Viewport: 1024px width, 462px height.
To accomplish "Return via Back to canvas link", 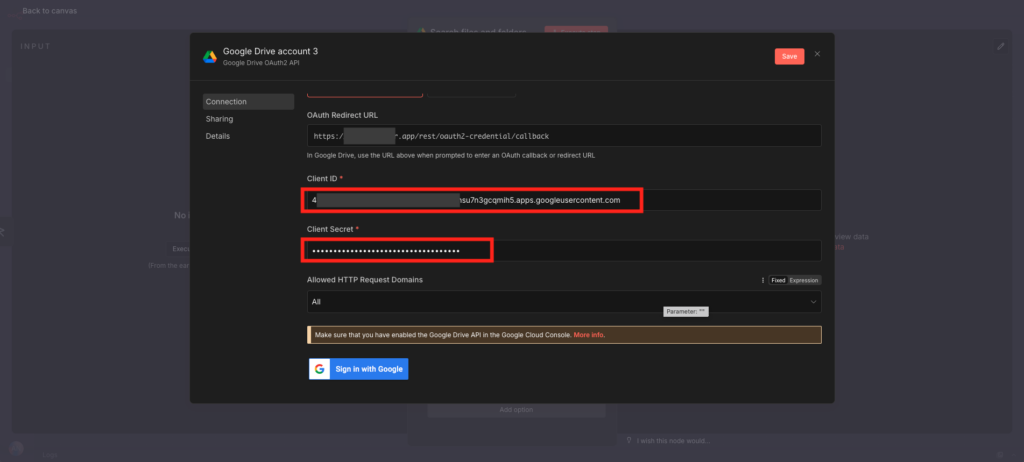I will [49, 11].
